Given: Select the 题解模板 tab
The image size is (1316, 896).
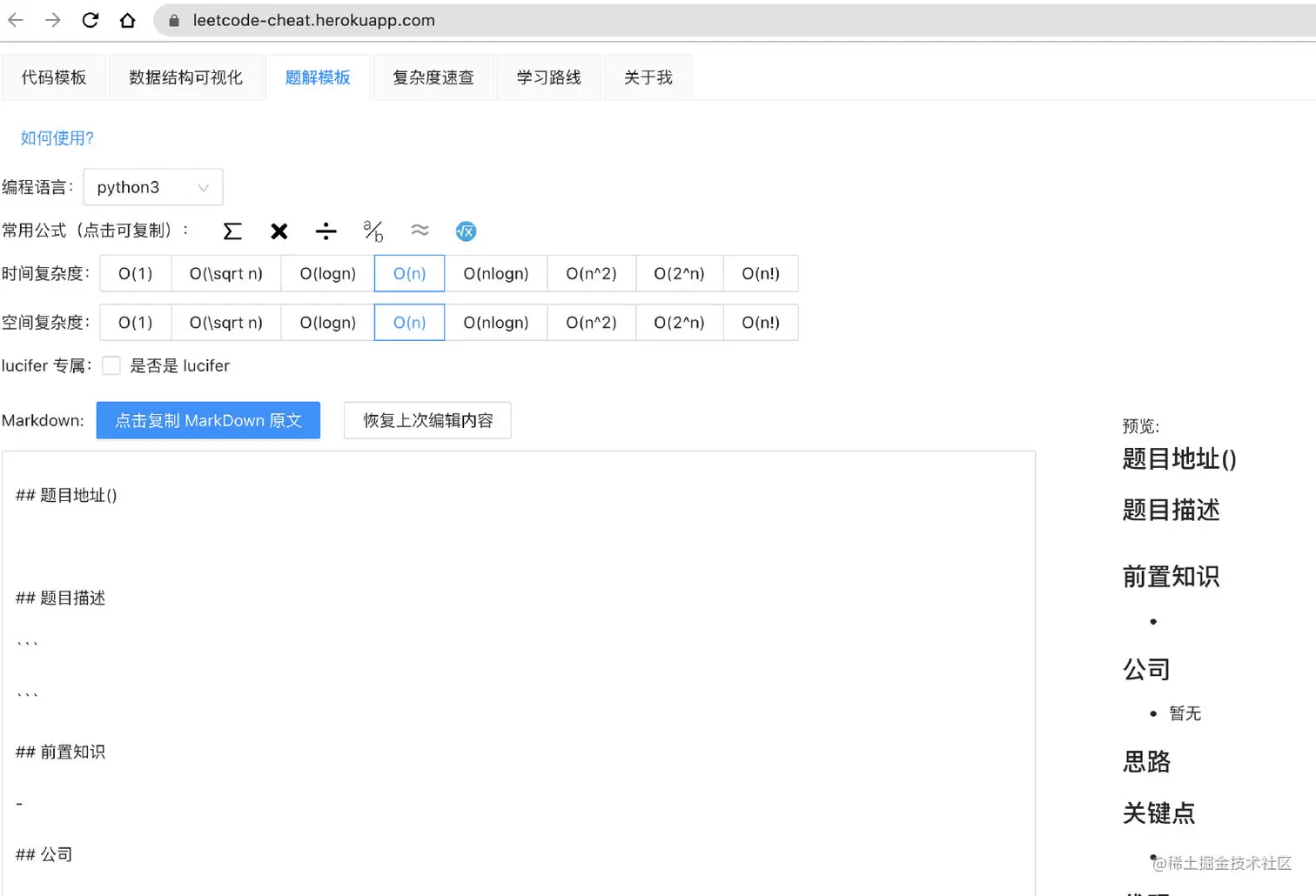Looking at the screenshot, I should coord(318,77).
